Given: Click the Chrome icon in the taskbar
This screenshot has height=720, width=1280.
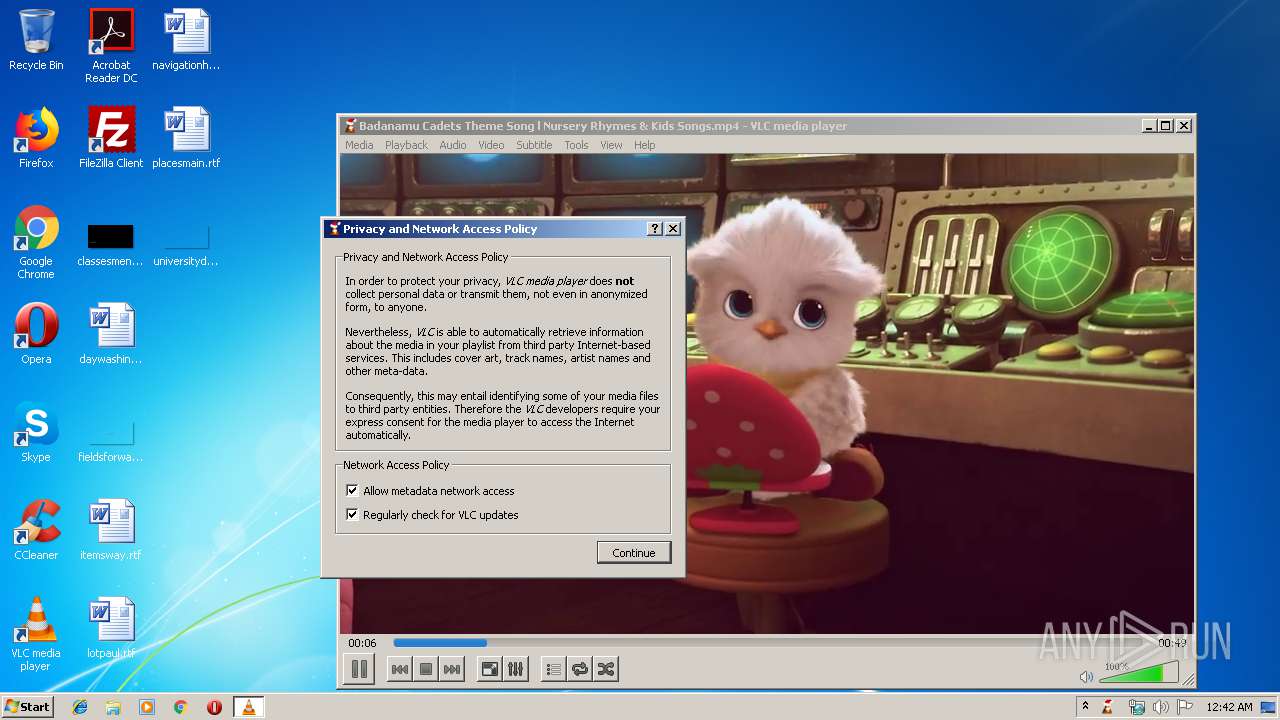Looking at the screenshot, I should coord(181,707).
